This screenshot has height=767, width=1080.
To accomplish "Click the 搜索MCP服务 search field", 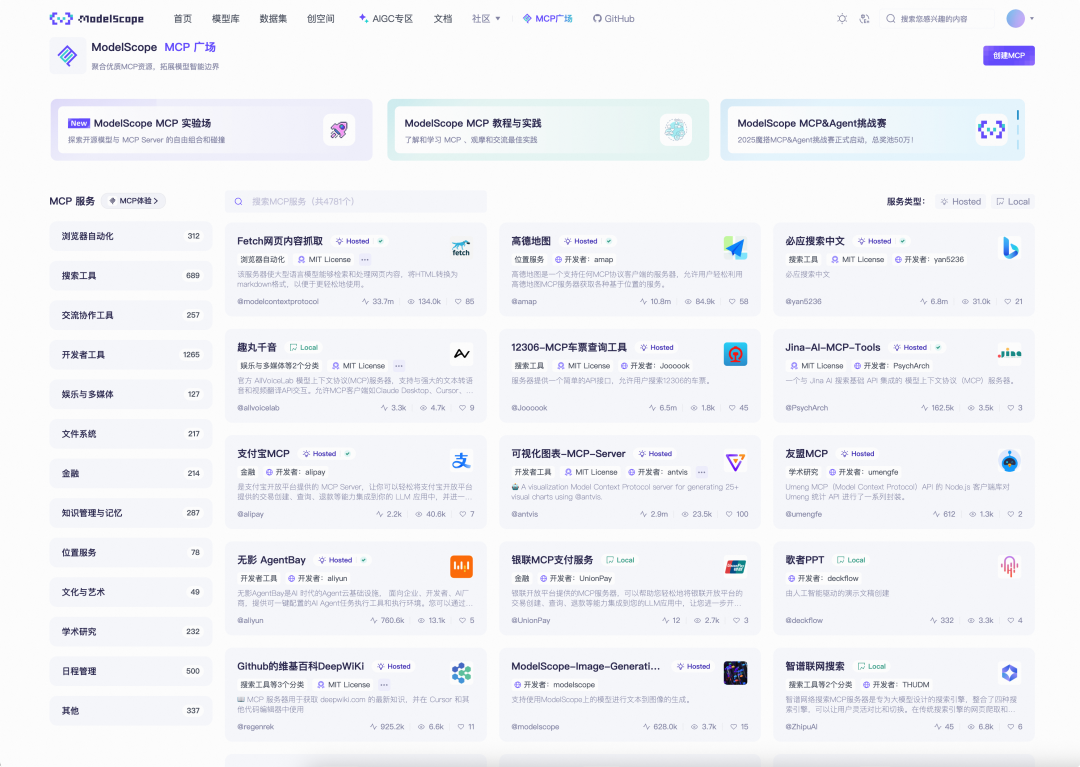I will (355, 202).
